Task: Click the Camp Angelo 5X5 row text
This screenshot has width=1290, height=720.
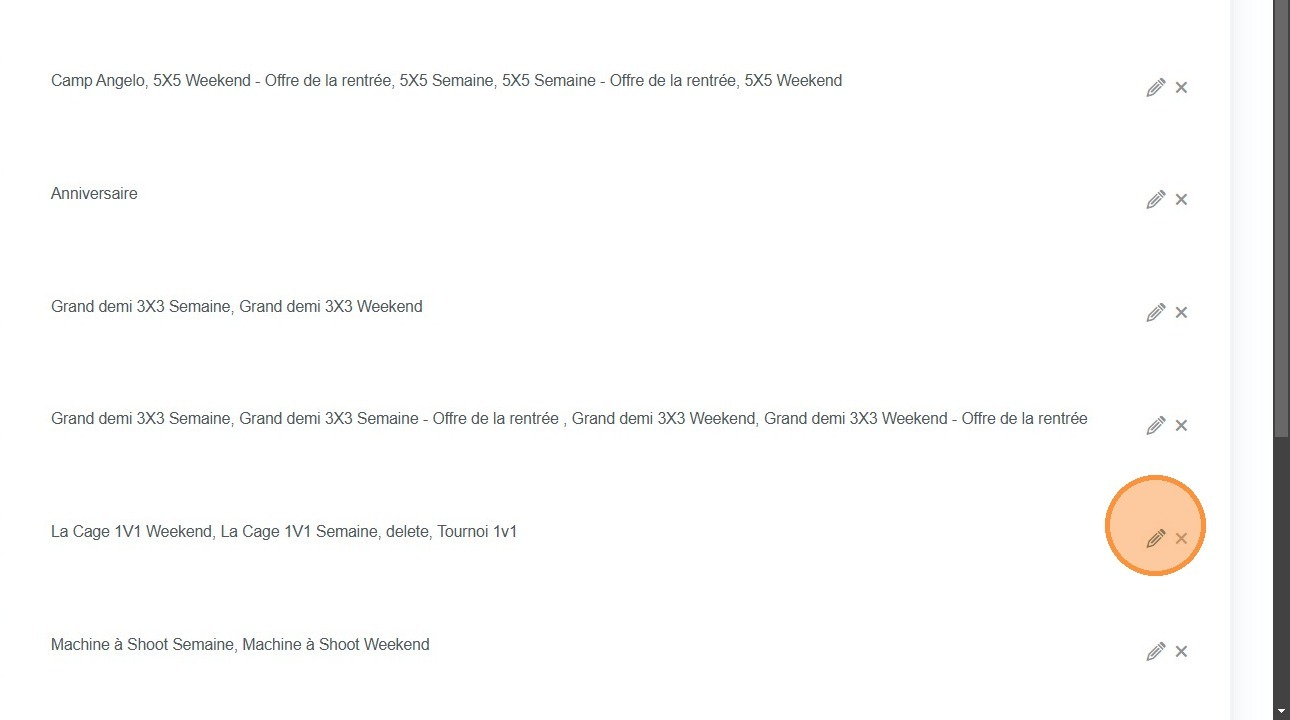Action: coord(446,81)
